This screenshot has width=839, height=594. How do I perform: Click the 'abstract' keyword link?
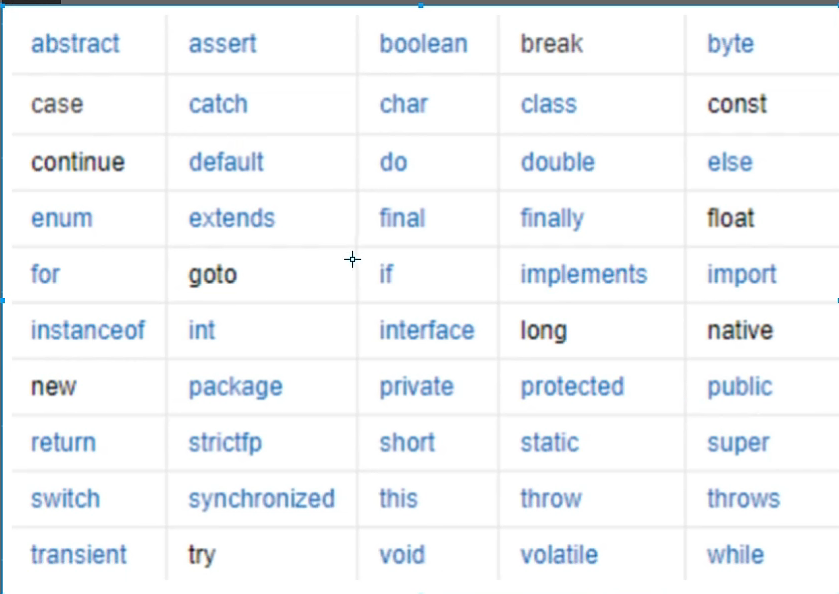(75, 44)
